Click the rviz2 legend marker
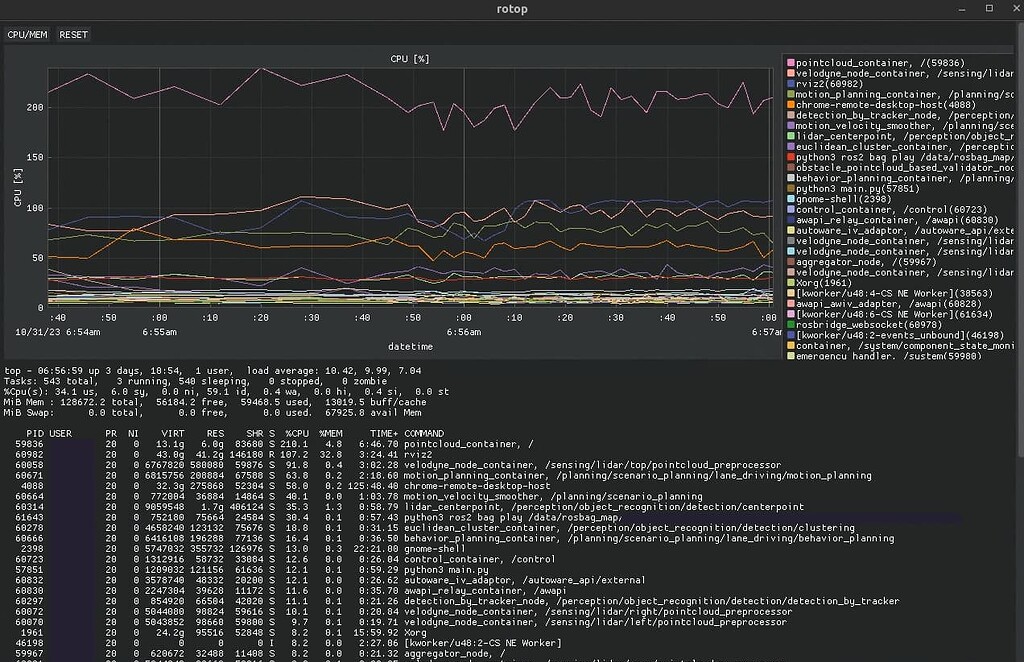This screenshot has height=662, width=1024. [789, 82]
